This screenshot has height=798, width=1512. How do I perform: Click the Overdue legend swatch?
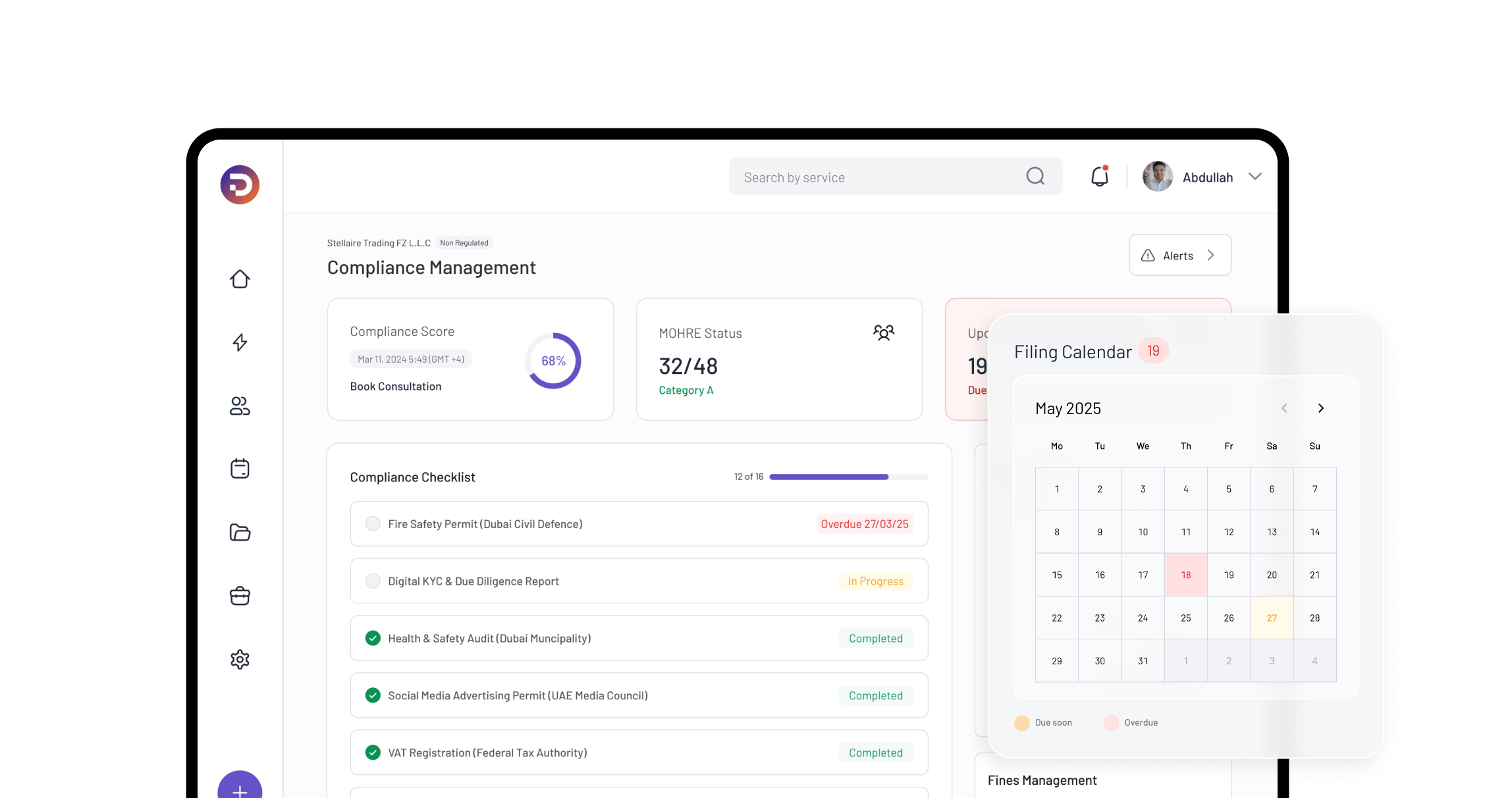[1112, 723]
